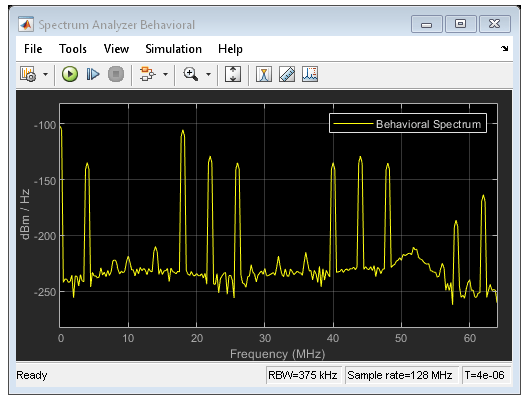
Task: Select the zoom magnifier tool
Action: [190, 74]
